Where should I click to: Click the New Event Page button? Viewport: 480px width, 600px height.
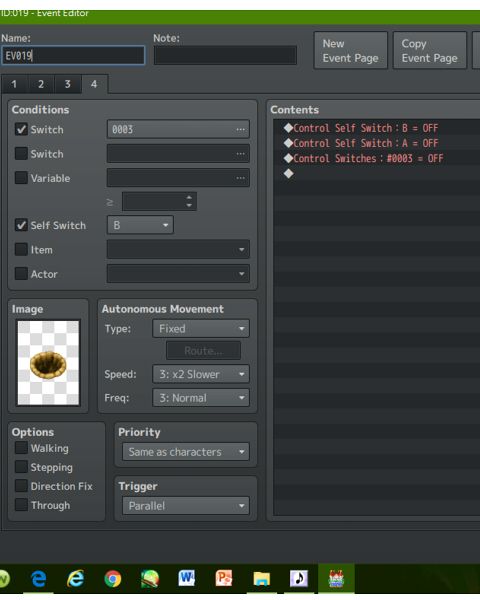click(351, 51)
